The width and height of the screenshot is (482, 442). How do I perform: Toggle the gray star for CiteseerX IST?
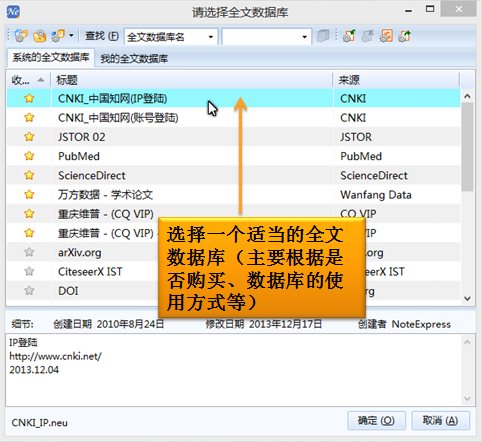click(x=29, y=272)
